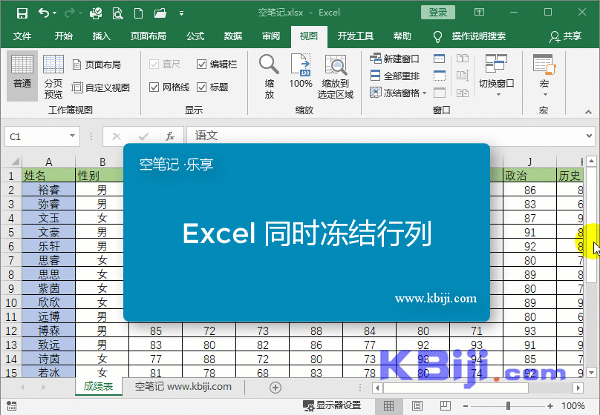Switch to Page Break Preview

tap(53, 76)
